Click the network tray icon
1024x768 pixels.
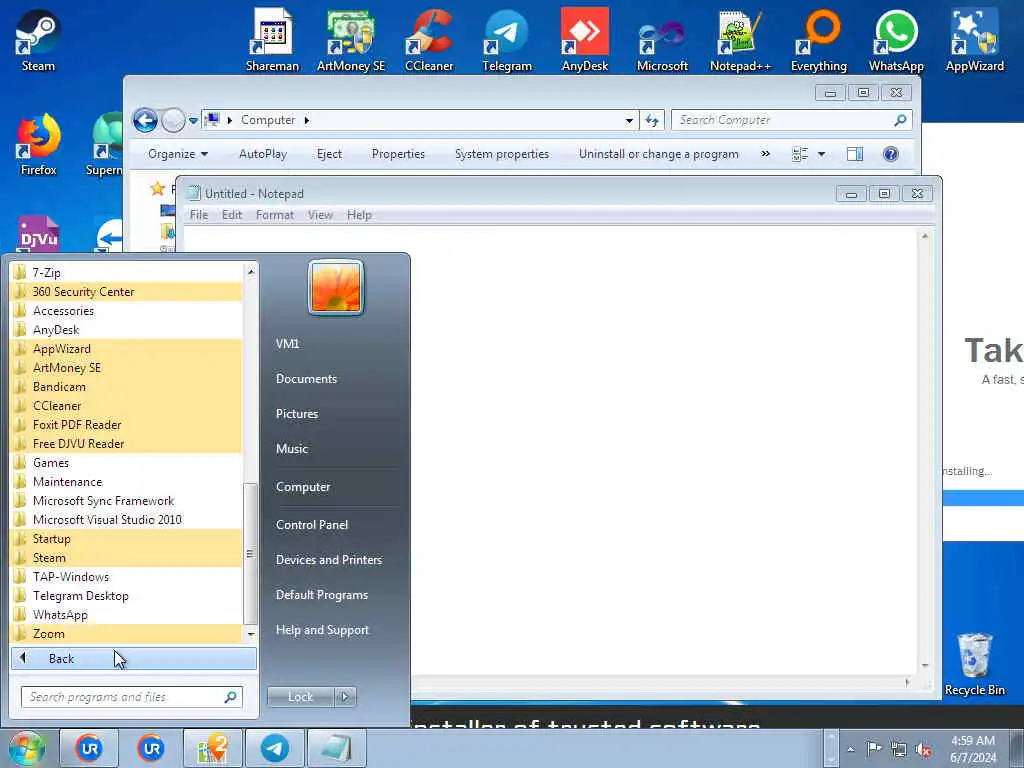pyautogui.click(x=899, y=750)
